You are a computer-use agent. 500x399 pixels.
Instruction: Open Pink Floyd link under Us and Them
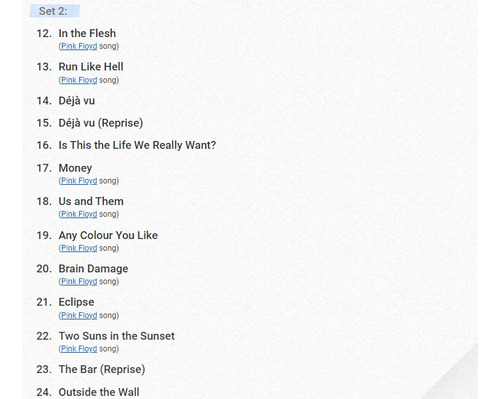(79, 214)
